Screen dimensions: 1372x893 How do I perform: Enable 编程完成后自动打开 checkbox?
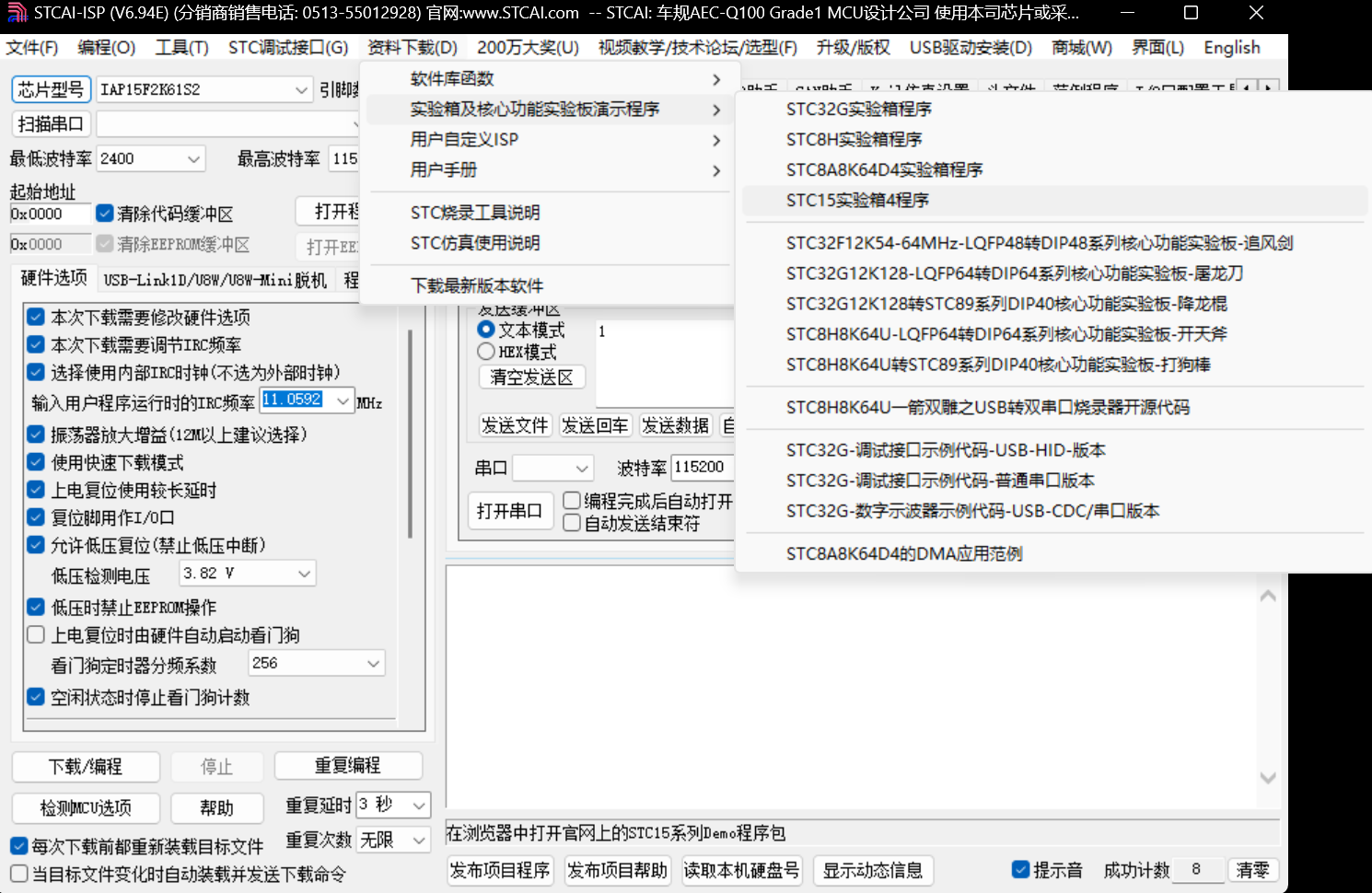click(x=572, y=500)
